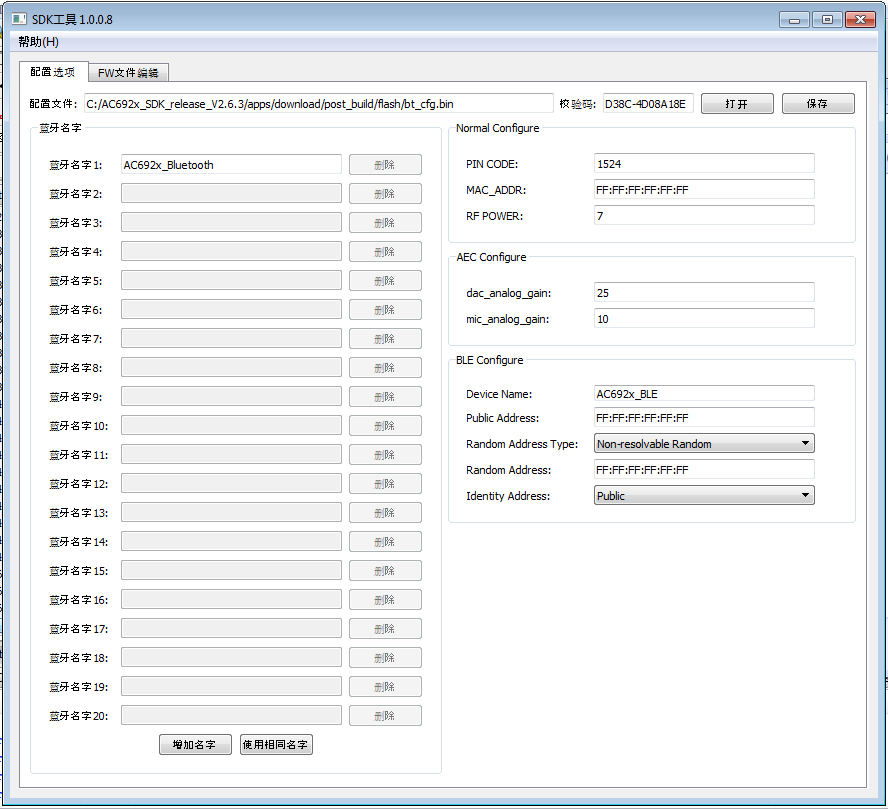Click the SDK tool title bar icon

[x=19, y=20]
